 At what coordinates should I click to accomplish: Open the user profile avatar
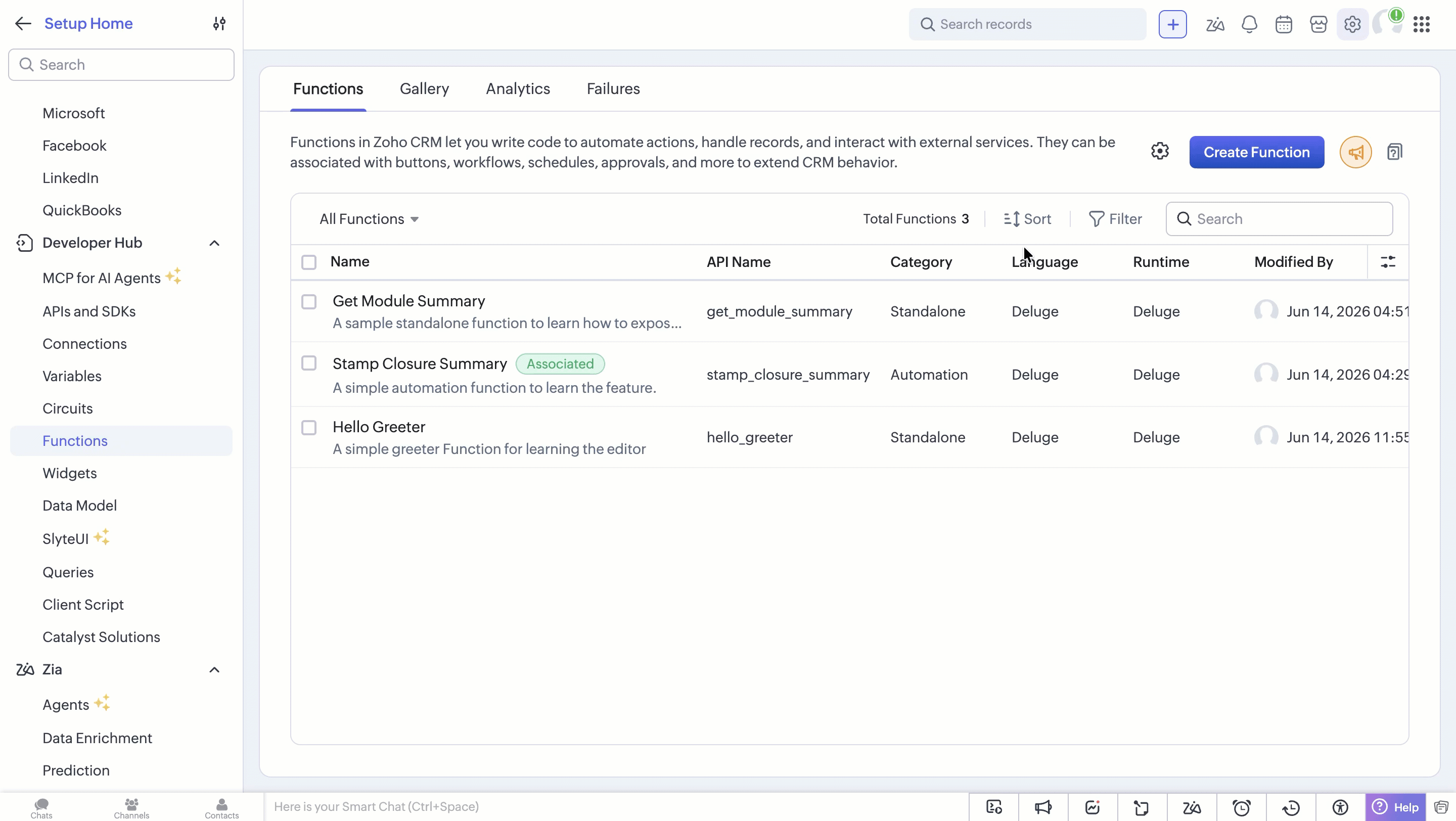point(1388,23)
